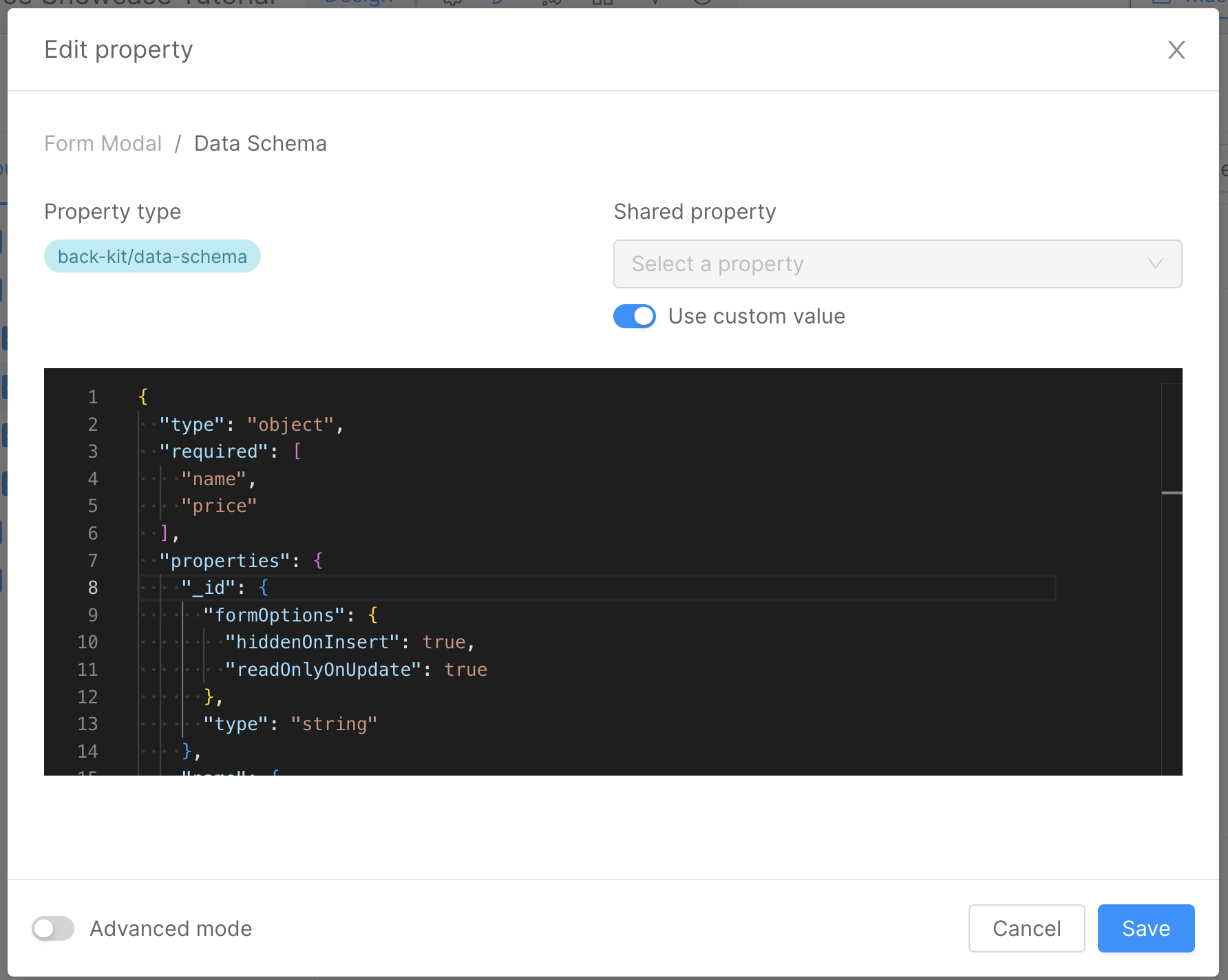Click the analytics chart icon in the top toolbar
The height and width of the screenshot is (980, 1228).
click(551, 3)
